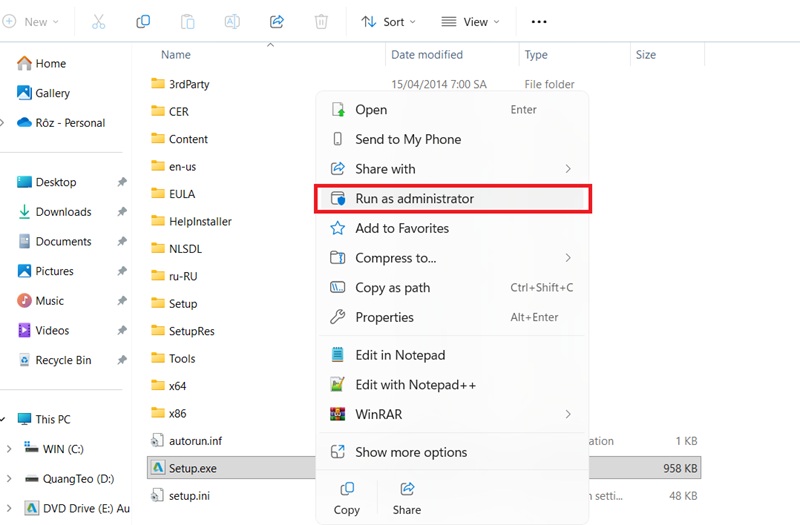Sort by Size column header
This screenshot has width=800, height=525.
pyautogui.click(x=646, y=55)
